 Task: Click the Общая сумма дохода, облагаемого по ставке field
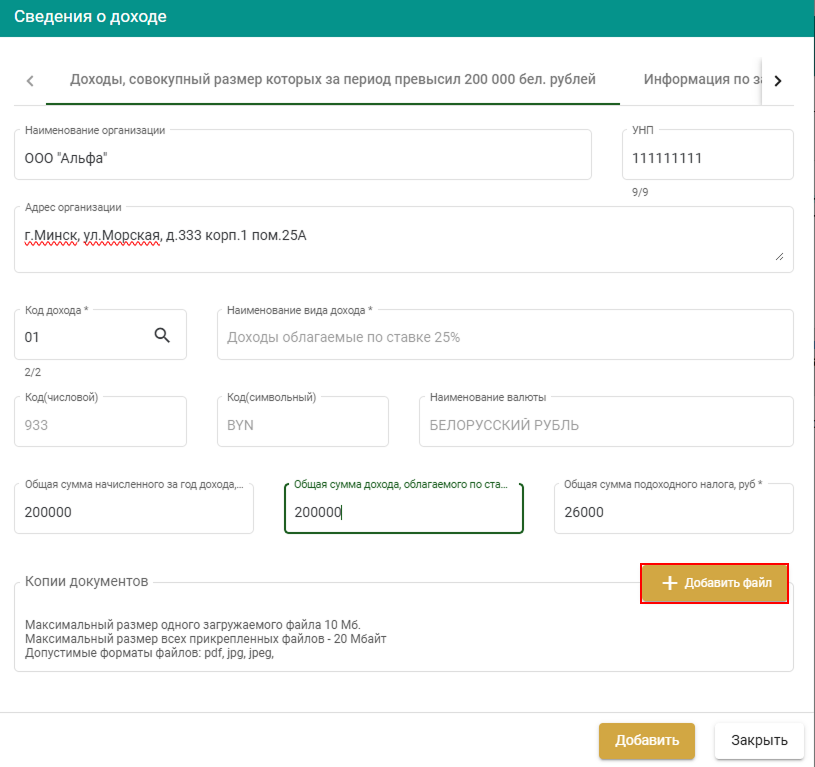pyautogui.click(x=403, y=512)
